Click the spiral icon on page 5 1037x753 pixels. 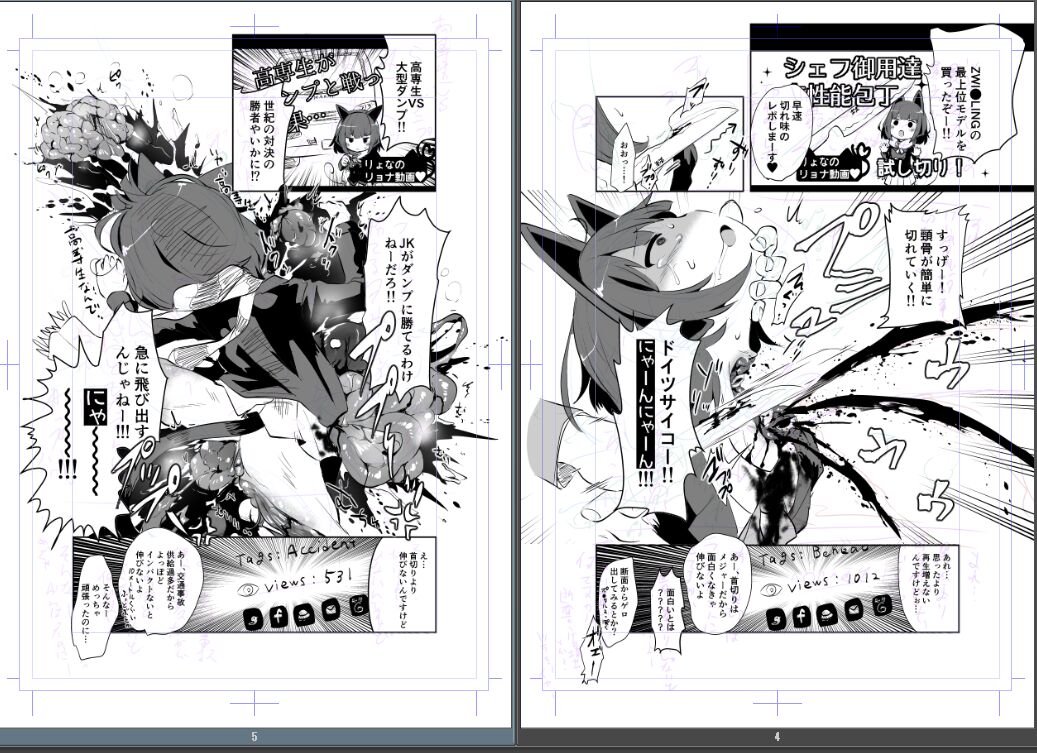[357, 607]
